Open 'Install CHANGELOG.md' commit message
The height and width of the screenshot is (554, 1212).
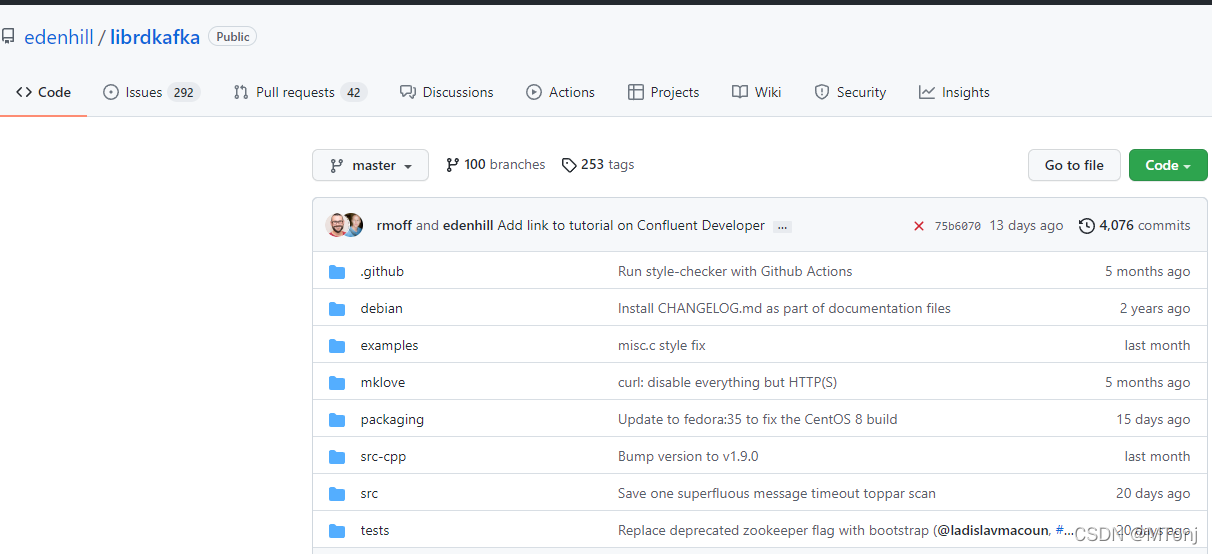point(784,308)
